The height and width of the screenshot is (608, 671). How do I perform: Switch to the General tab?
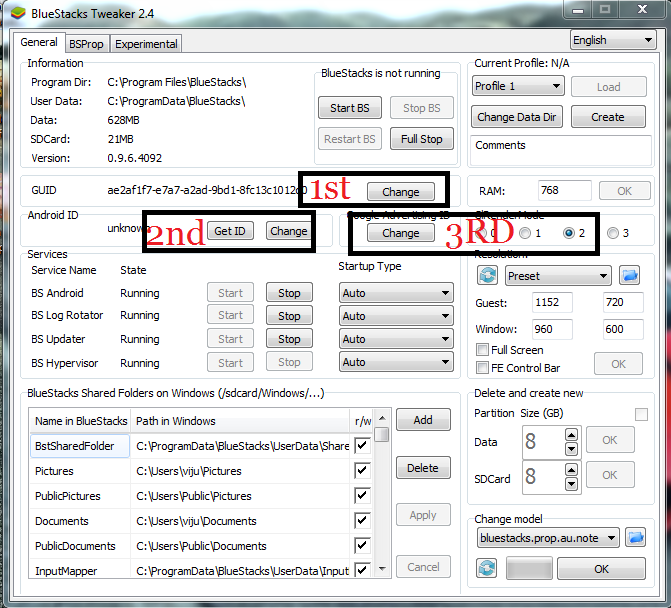(39, 42)
